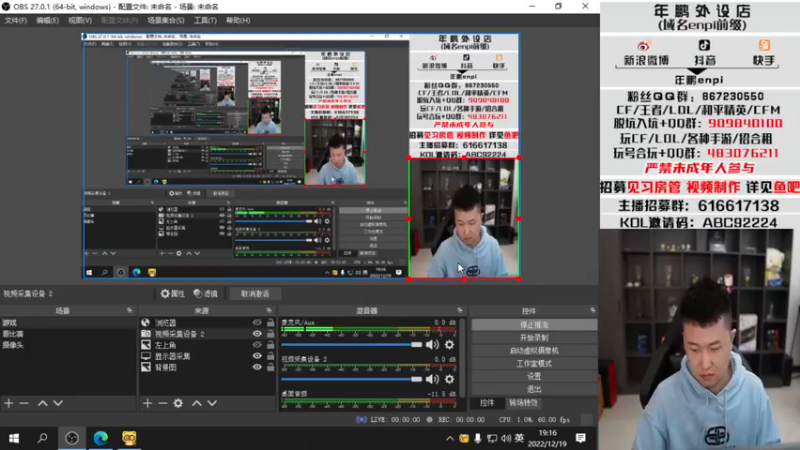
Task: Mute the 视频采集设备 2 audio channel
Action: click(432, 379)
